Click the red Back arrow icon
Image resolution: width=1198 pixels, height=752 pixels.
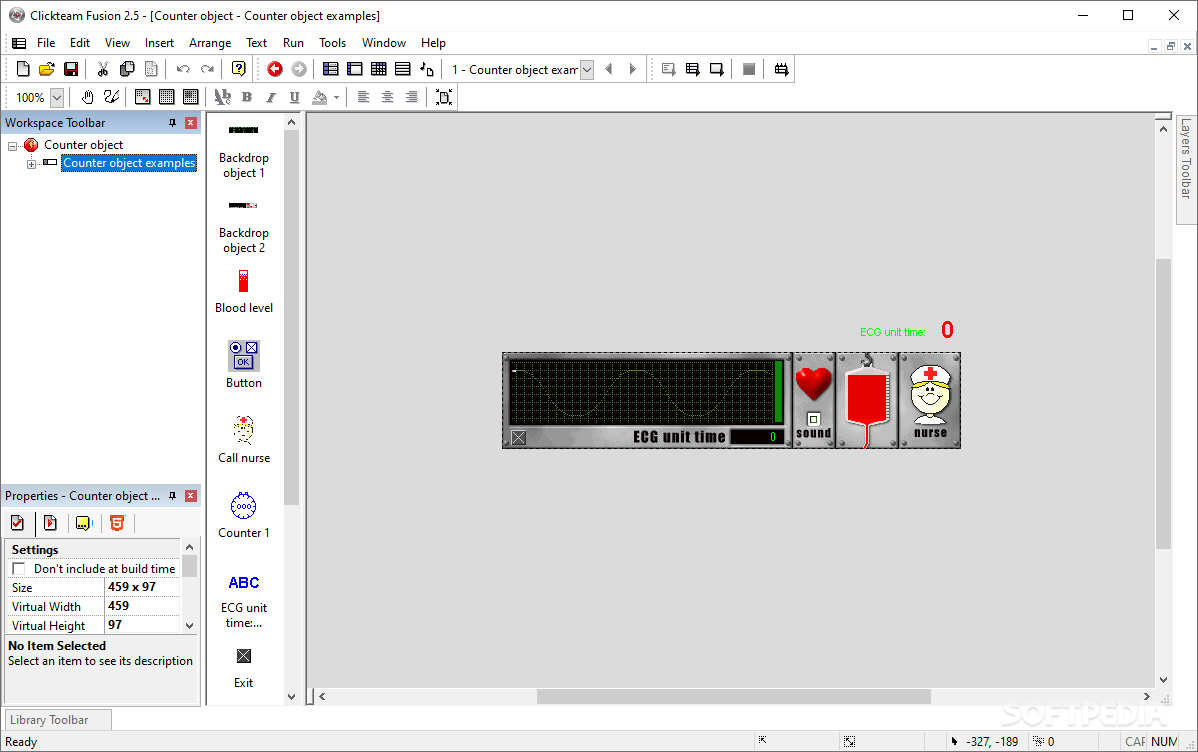275,70
